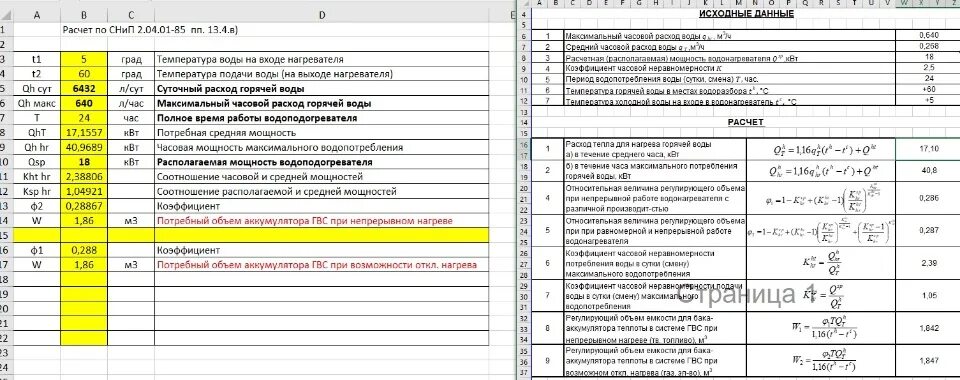
Task: Select the value 1,04921
Action: click(x=84, y=192)
